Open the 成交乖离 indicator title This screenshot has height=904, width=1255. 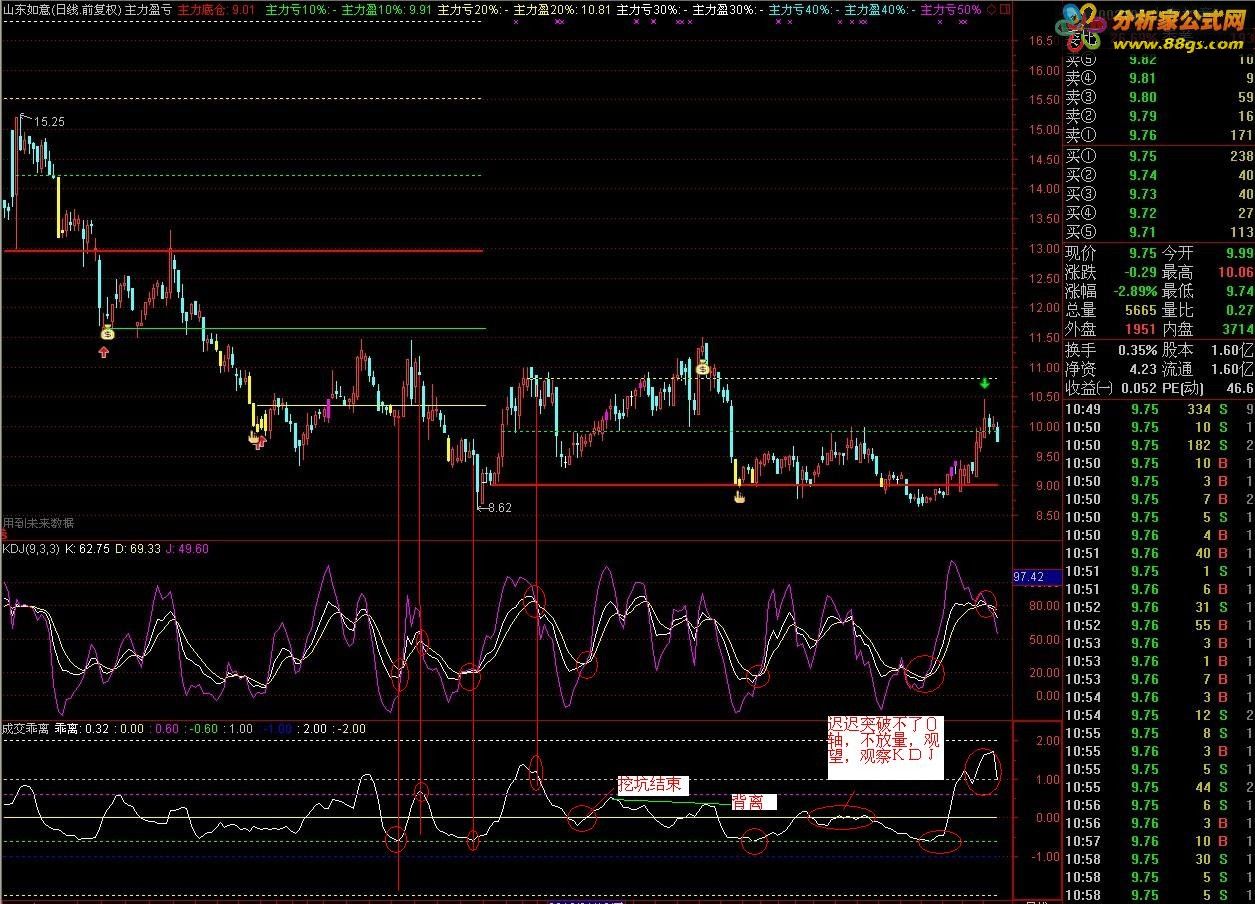tap(25, 729)
